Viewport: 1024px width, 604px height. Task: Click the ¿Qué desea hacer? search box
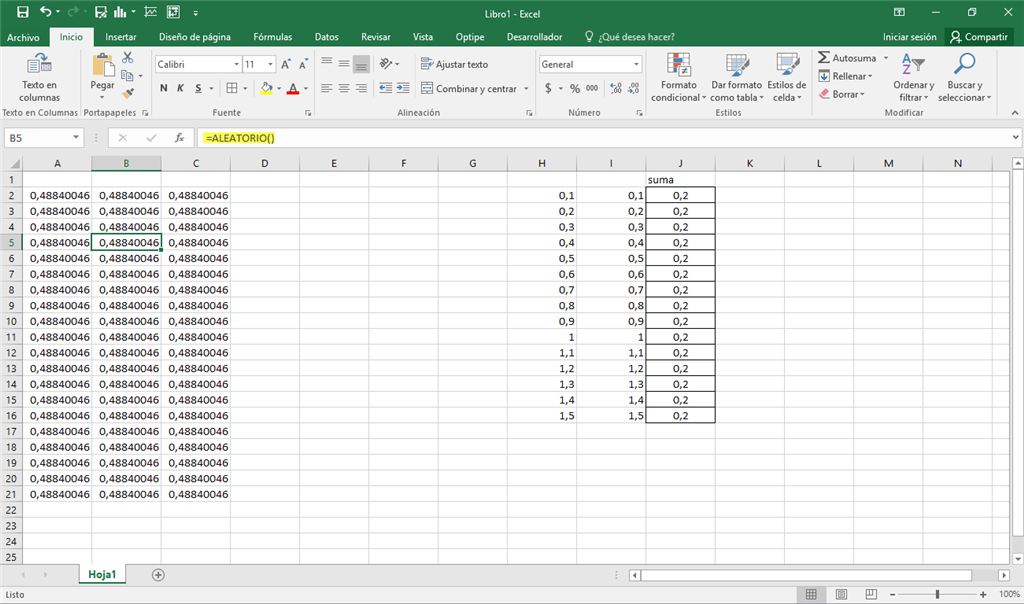click(x=630, y=37)
